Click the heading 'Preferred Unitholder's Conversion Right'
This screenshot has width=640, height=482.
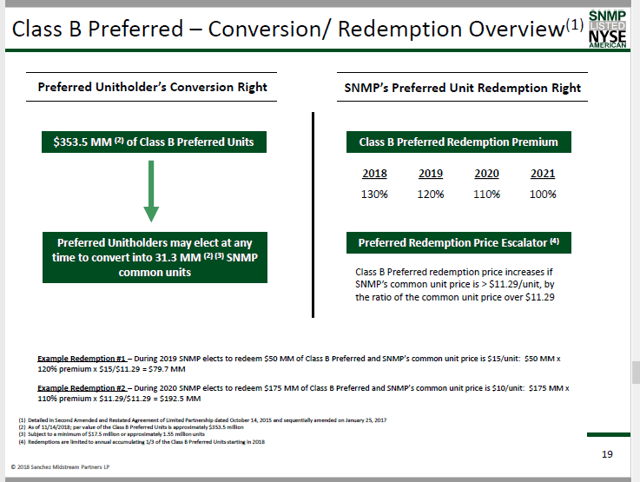[x=152, y=87]
